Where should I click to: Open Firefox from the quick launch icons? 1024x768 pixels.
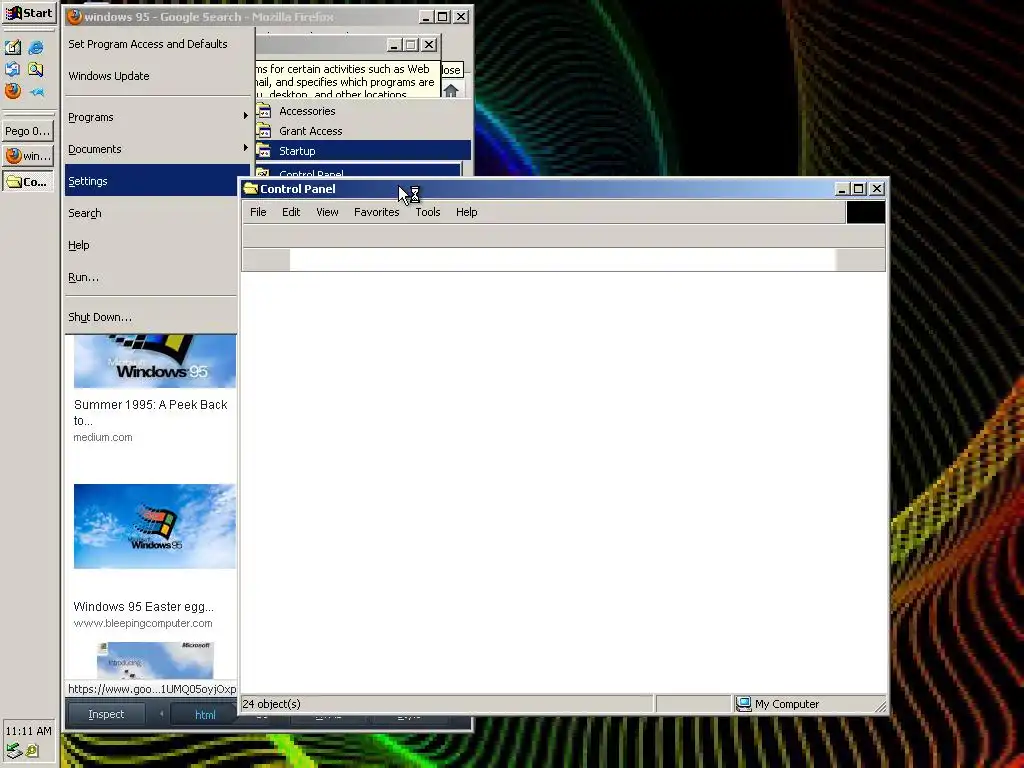pos(13,91)
